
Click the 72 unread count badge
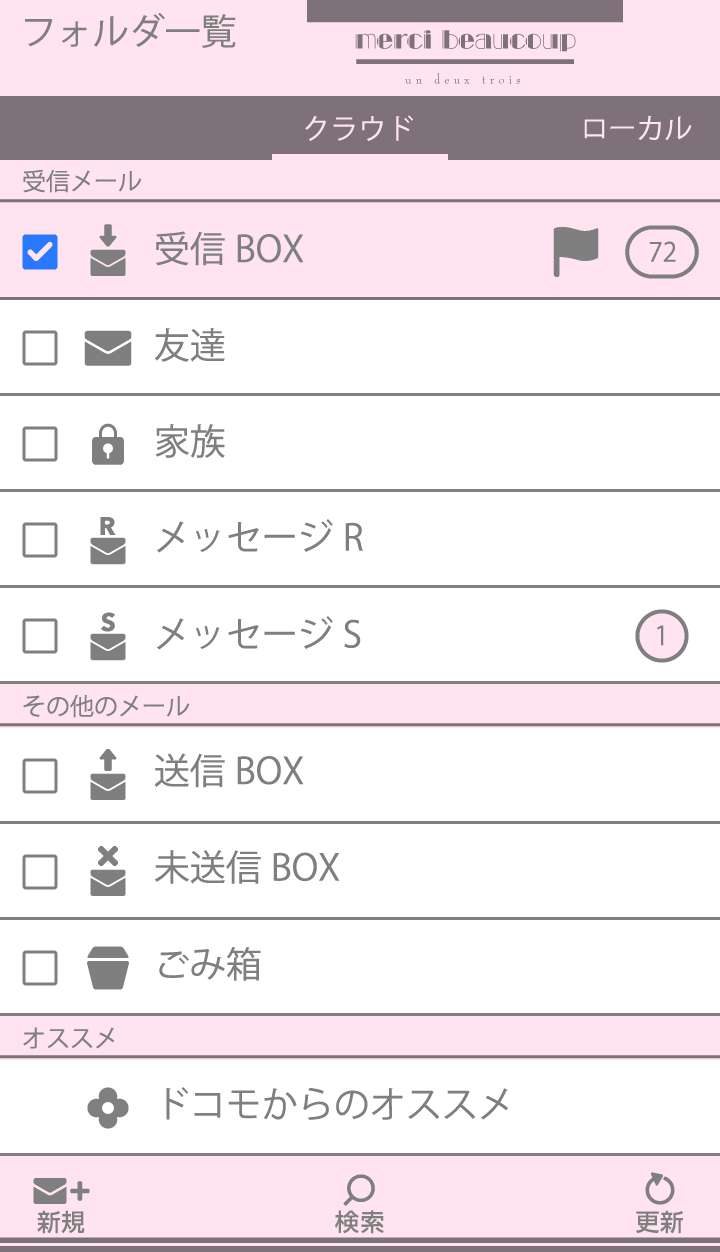point(662,252)
